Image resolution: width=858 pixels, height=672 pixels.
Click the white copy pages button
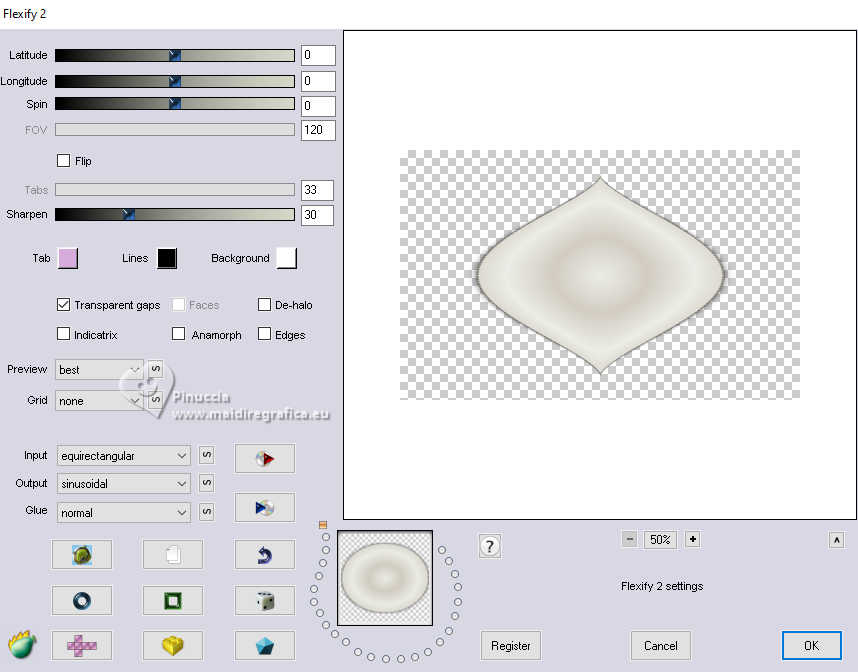pyautogui.click(x=173, y=554)
